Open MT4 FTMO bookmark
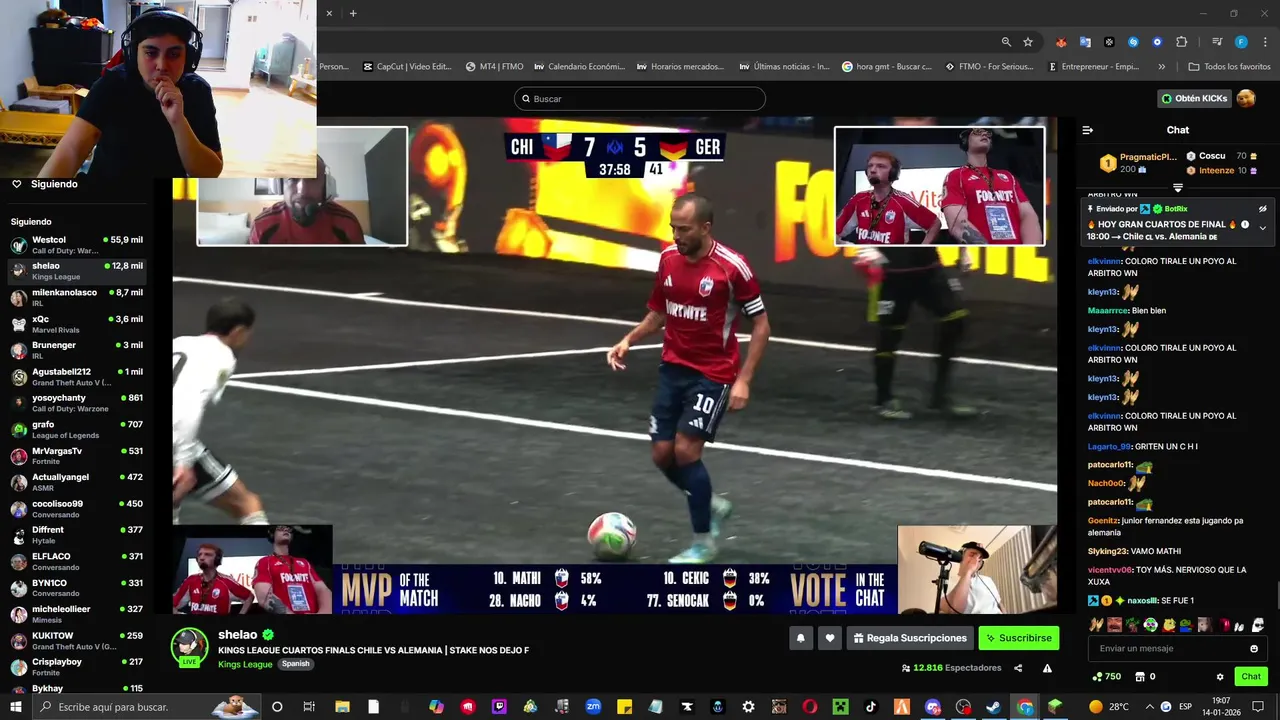Viewport: 1280px width, 720px height. (495, 67)
